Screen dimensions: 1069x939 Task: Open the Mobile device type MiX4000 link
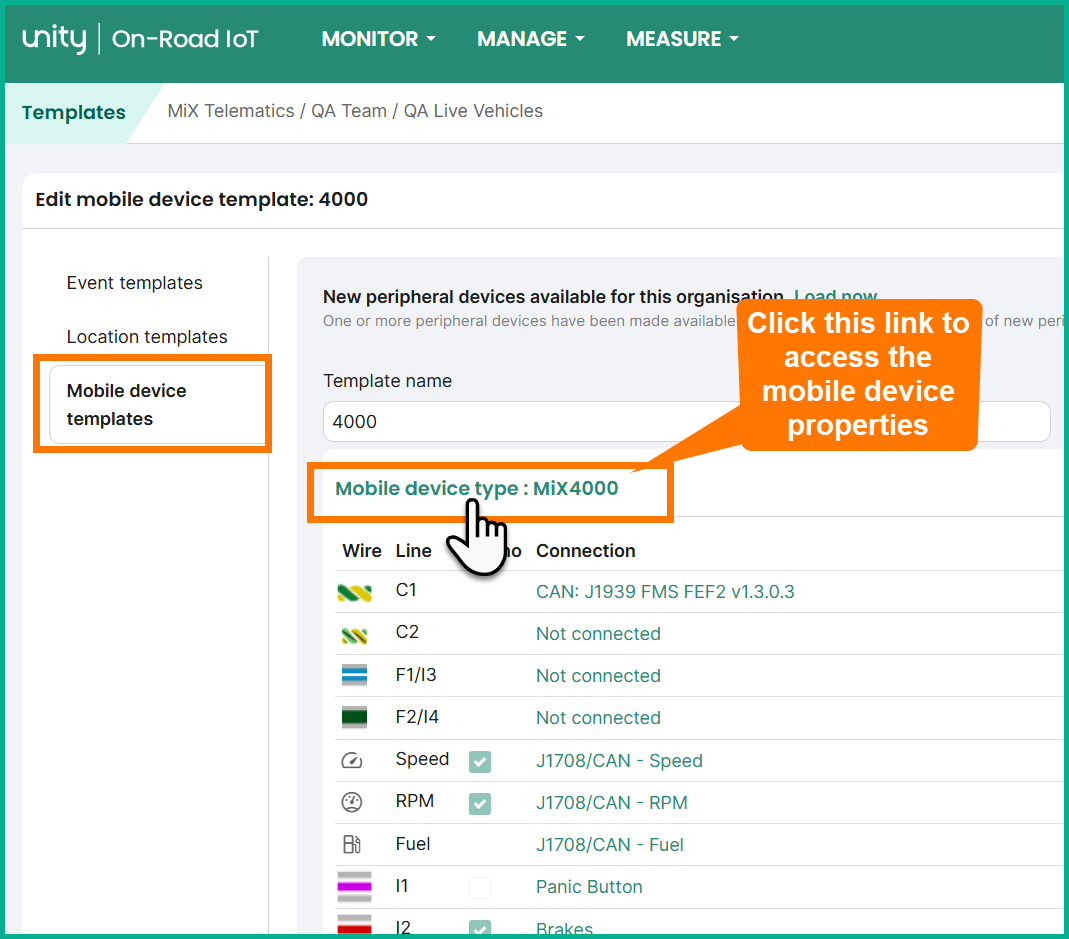476,489
